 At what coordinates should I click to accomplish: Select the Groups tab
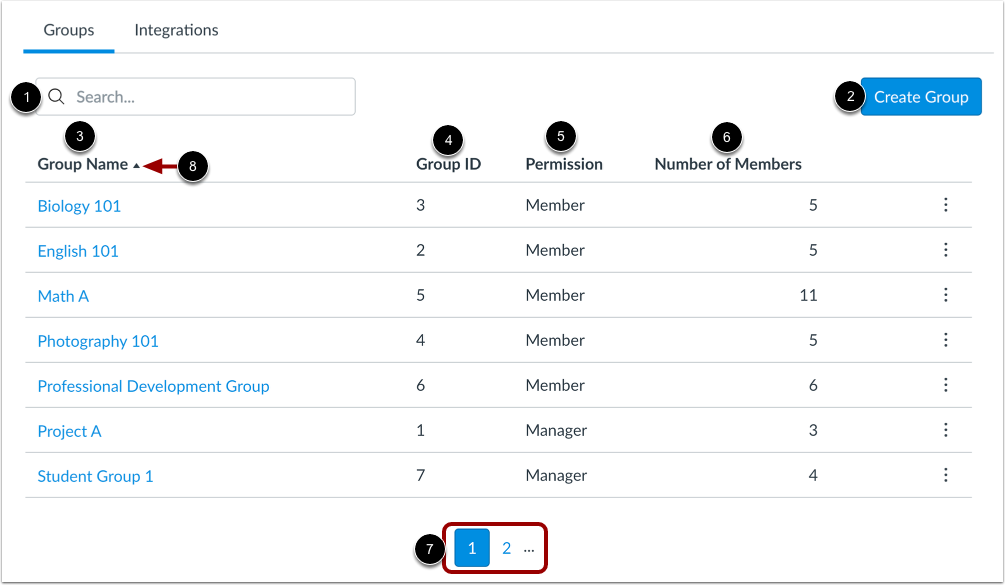click(68, 30)
